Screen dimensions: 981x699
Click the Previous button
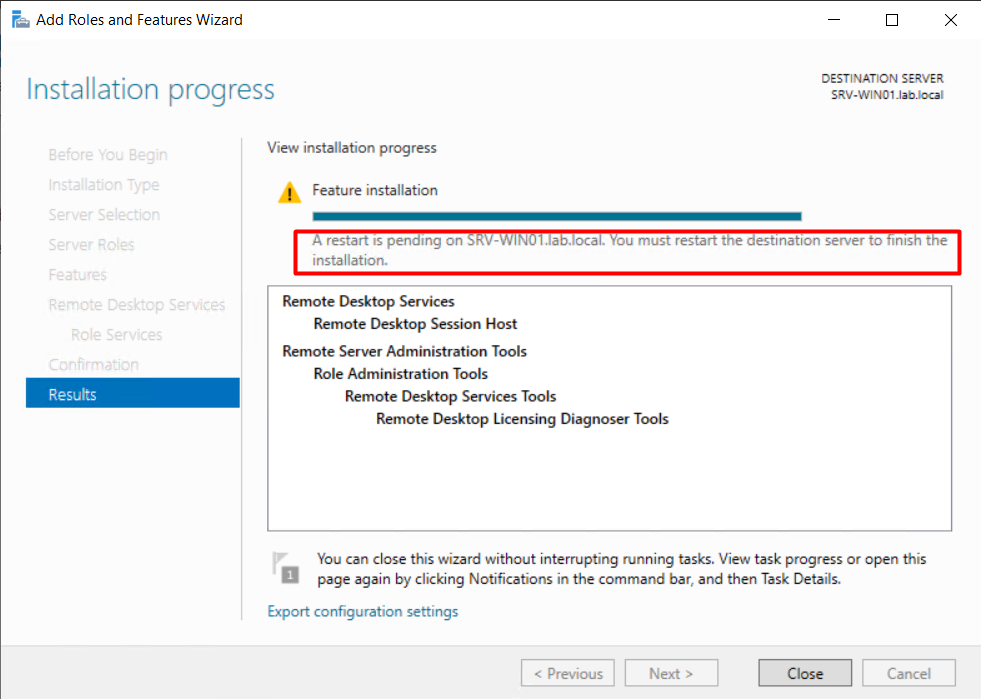(568, 673)
